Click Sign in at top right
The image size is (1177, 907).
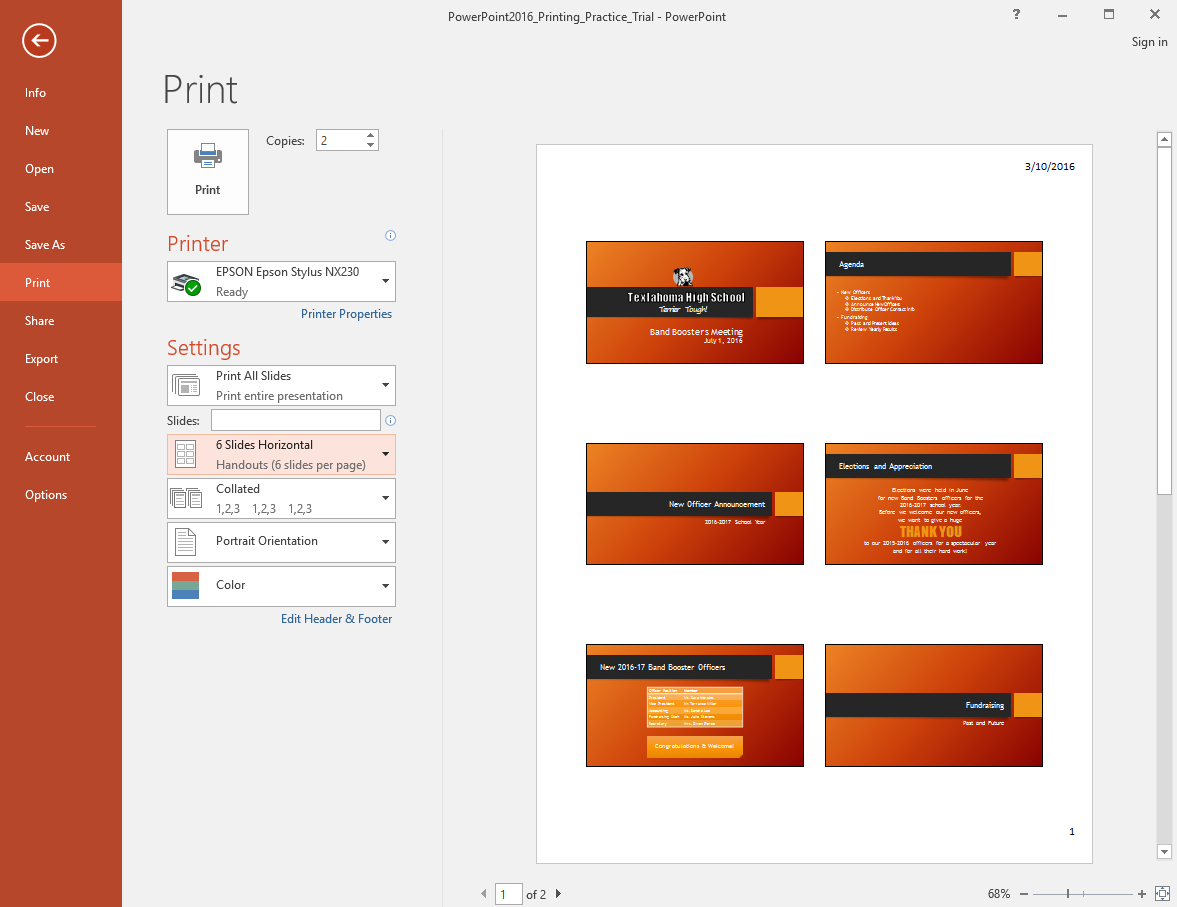pyautogui.click(x=1149, y=41)
